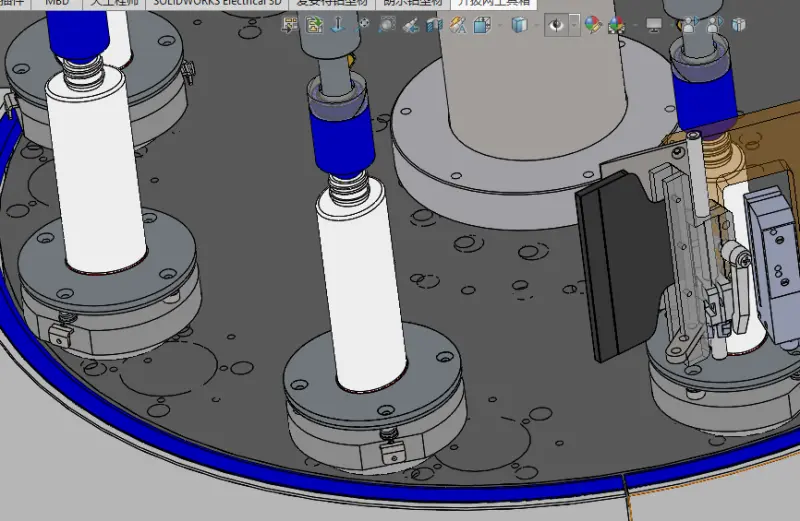Expand the View Orientation dropdown arrow
Image resolution: width=800 pixels, height=521 pixels.
click(x=499, y=24)
